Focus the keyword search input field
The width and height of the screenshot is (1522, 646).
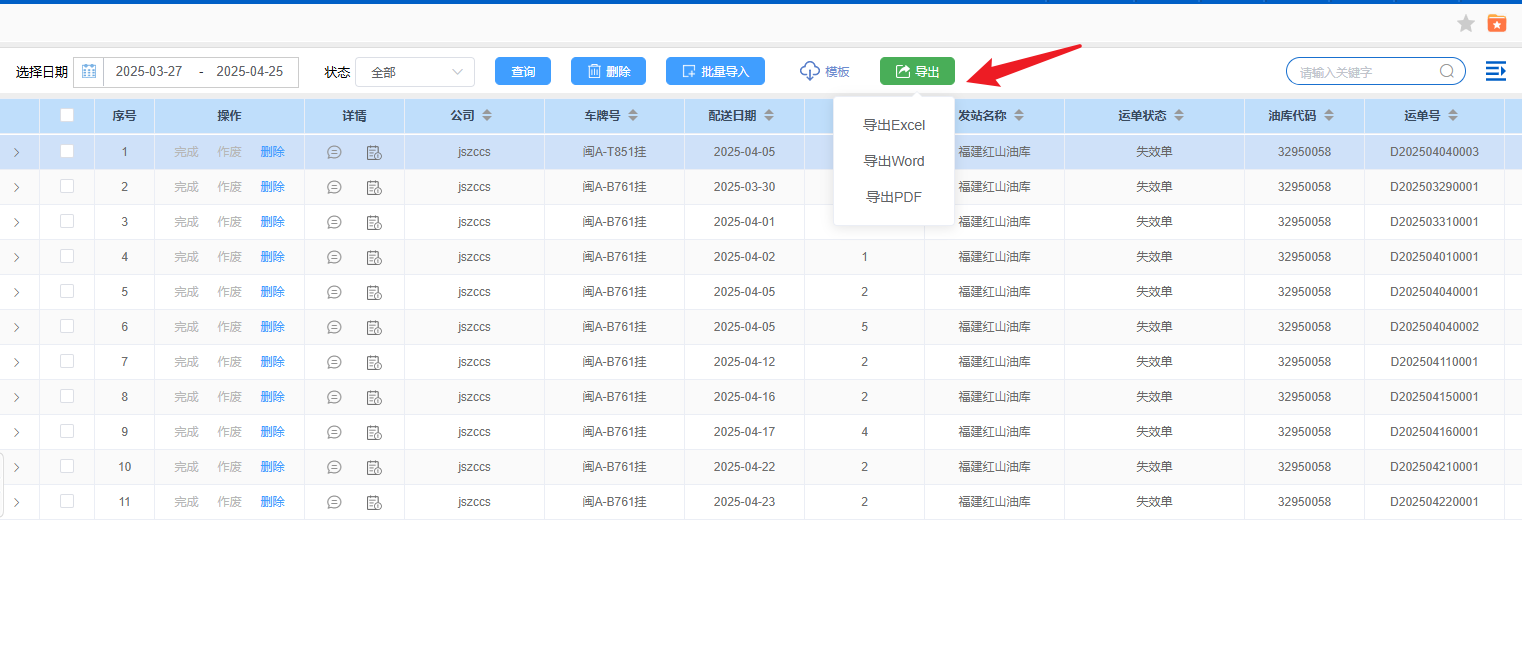point(1365,72)
